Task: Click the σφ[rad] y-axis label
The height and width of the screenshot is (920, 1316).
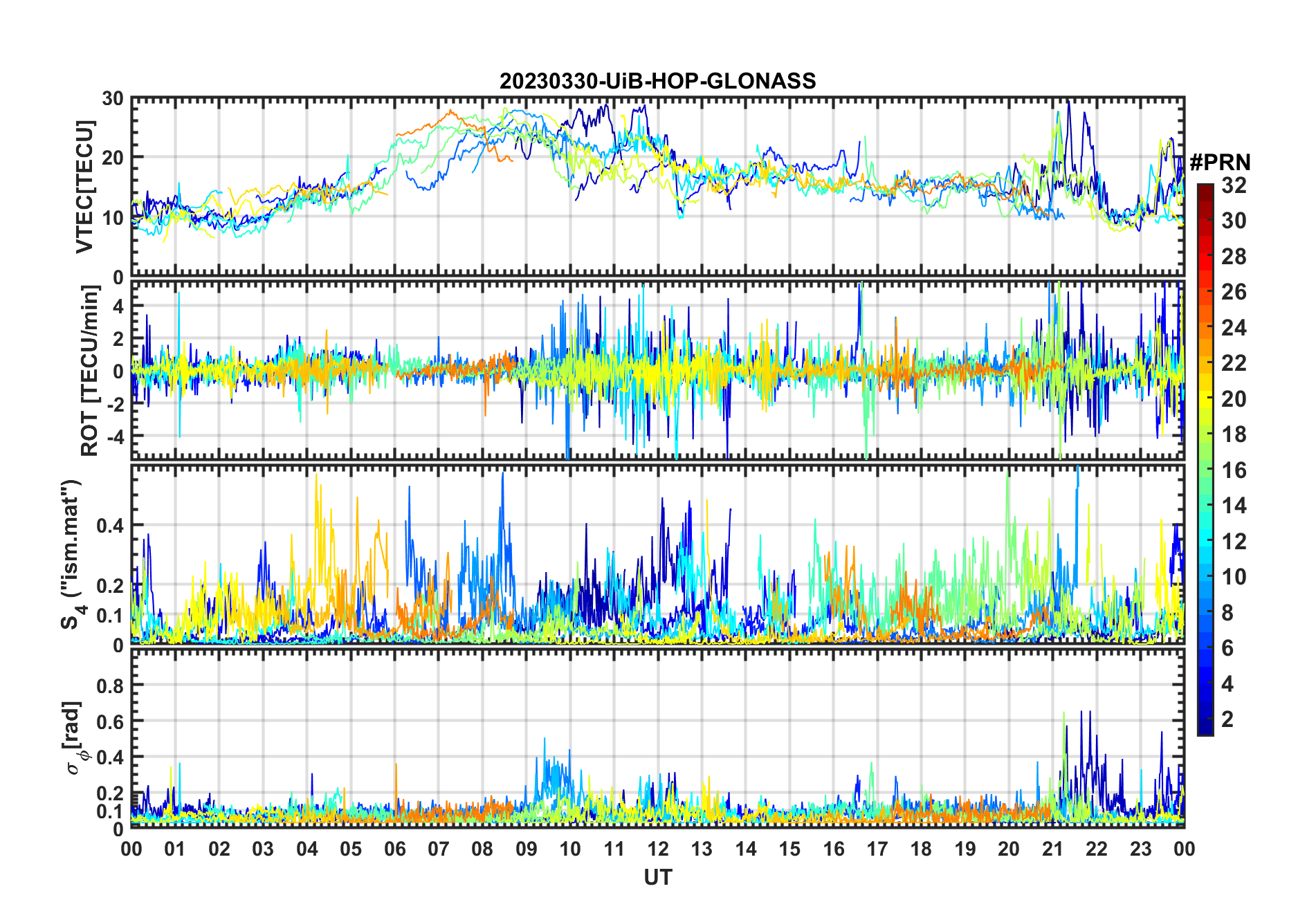Action: coord(75,737)
